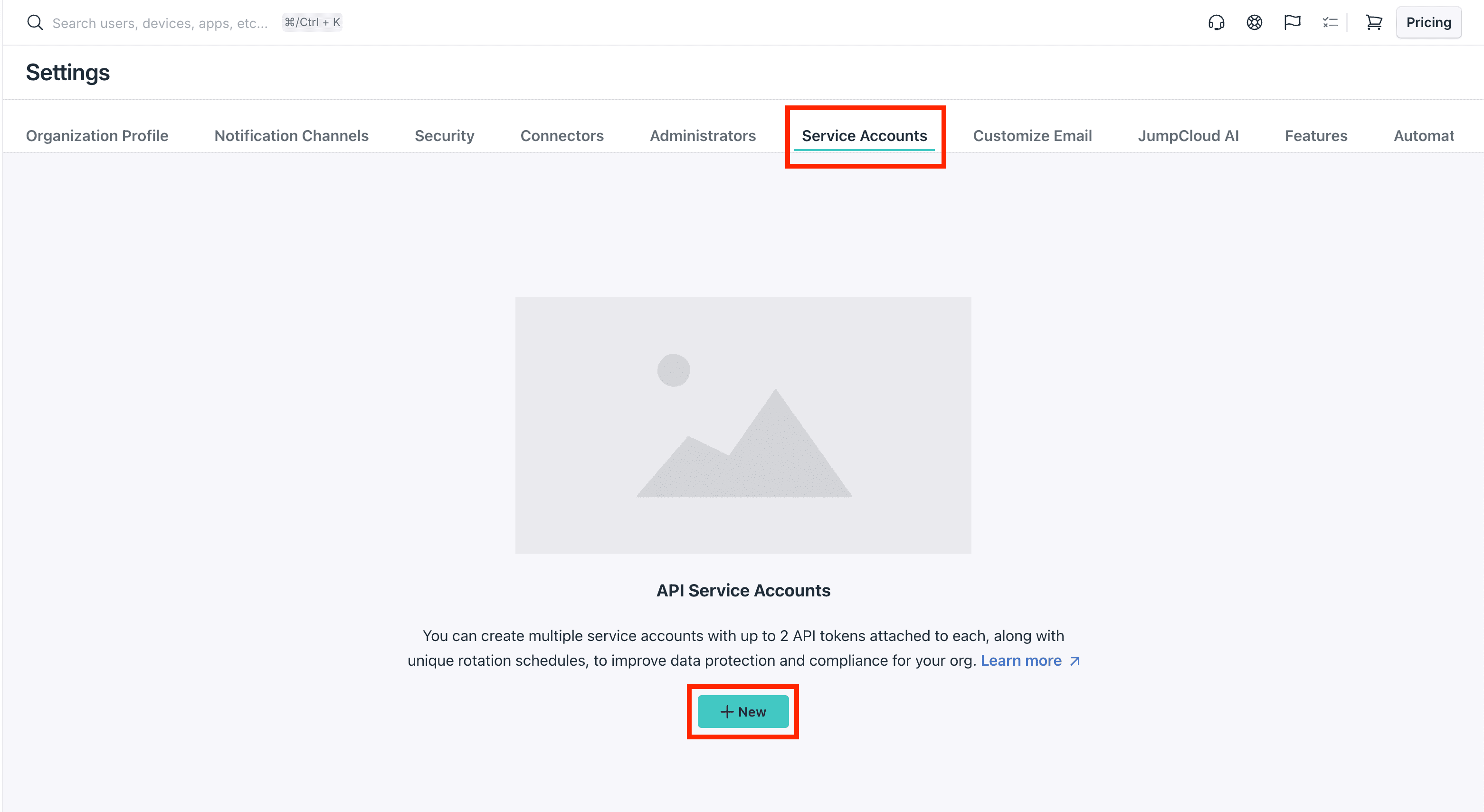Click the API Service Accounts heading
The image size is (1484, 812).
[x=743, y=590]
